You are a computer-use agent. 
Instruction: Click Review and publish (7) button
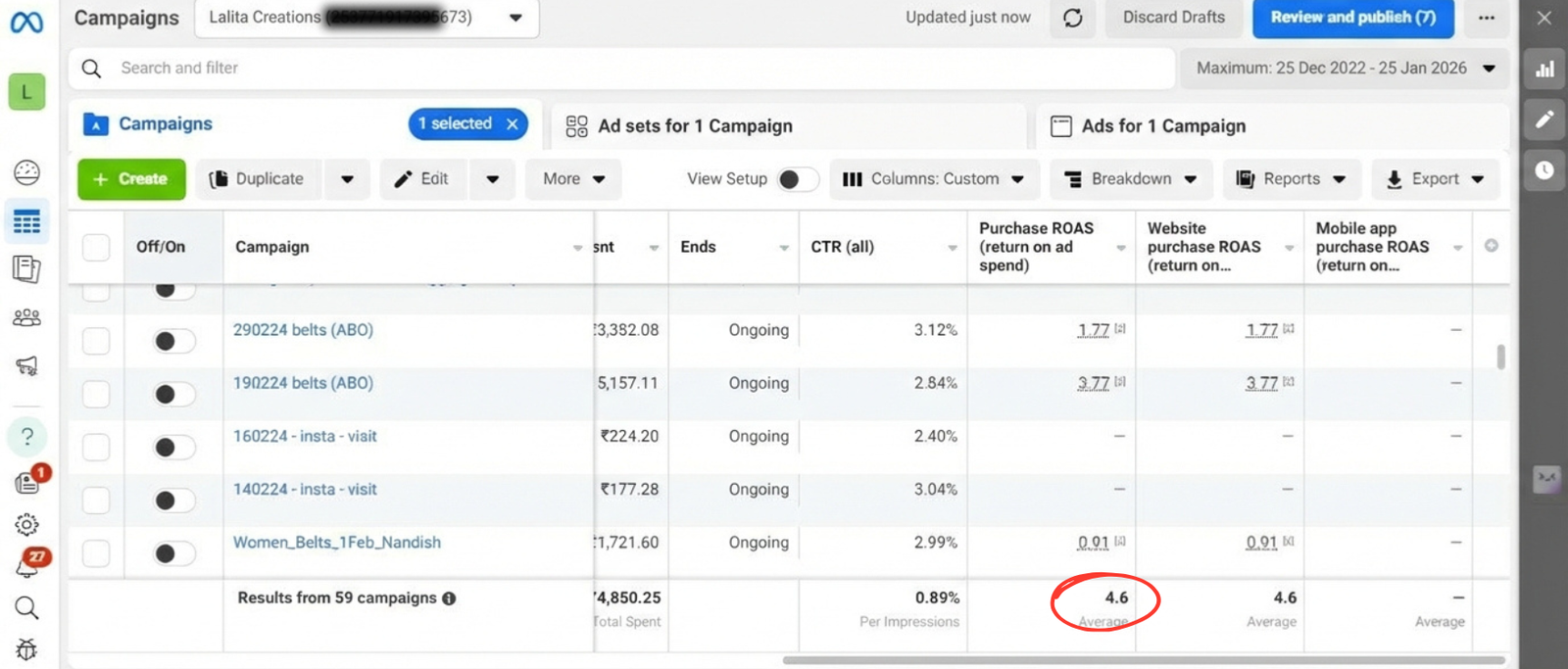click(x=1352, y=18)
